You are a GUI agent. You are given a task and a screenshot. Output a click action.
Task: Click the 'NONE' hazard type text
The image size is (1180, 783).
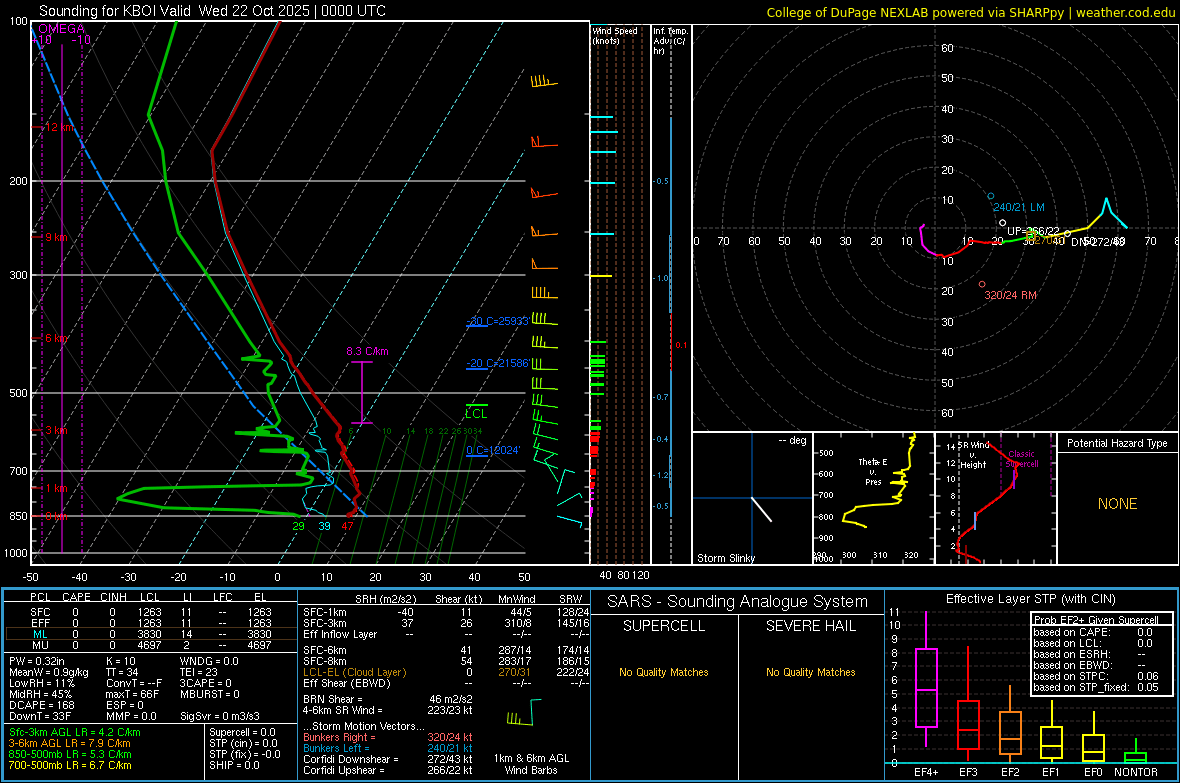pyautogui.click(x=1117, y=504)
